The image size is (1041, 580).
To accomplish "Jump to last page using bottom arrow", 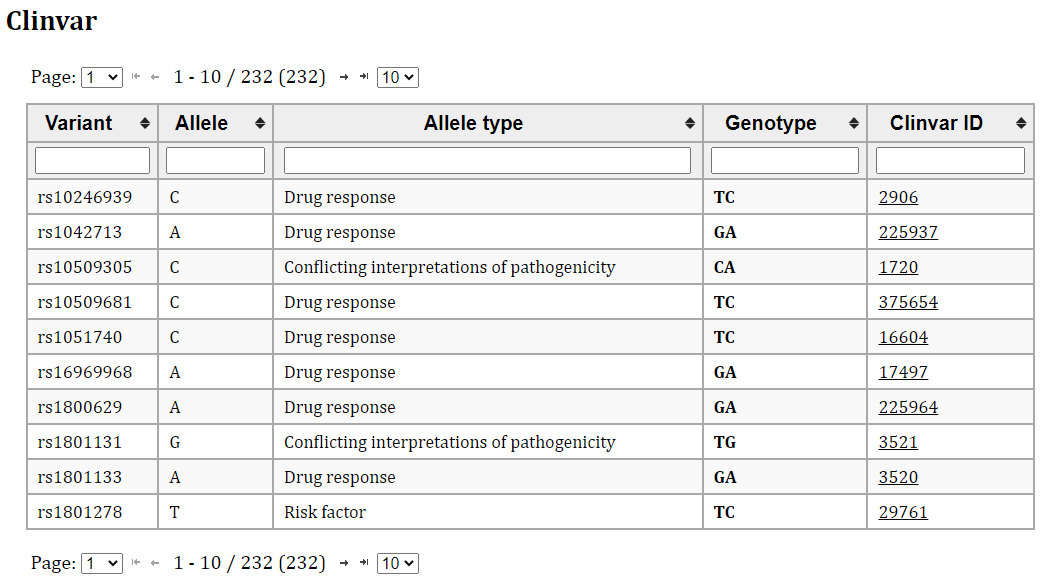I will [364, 563].
